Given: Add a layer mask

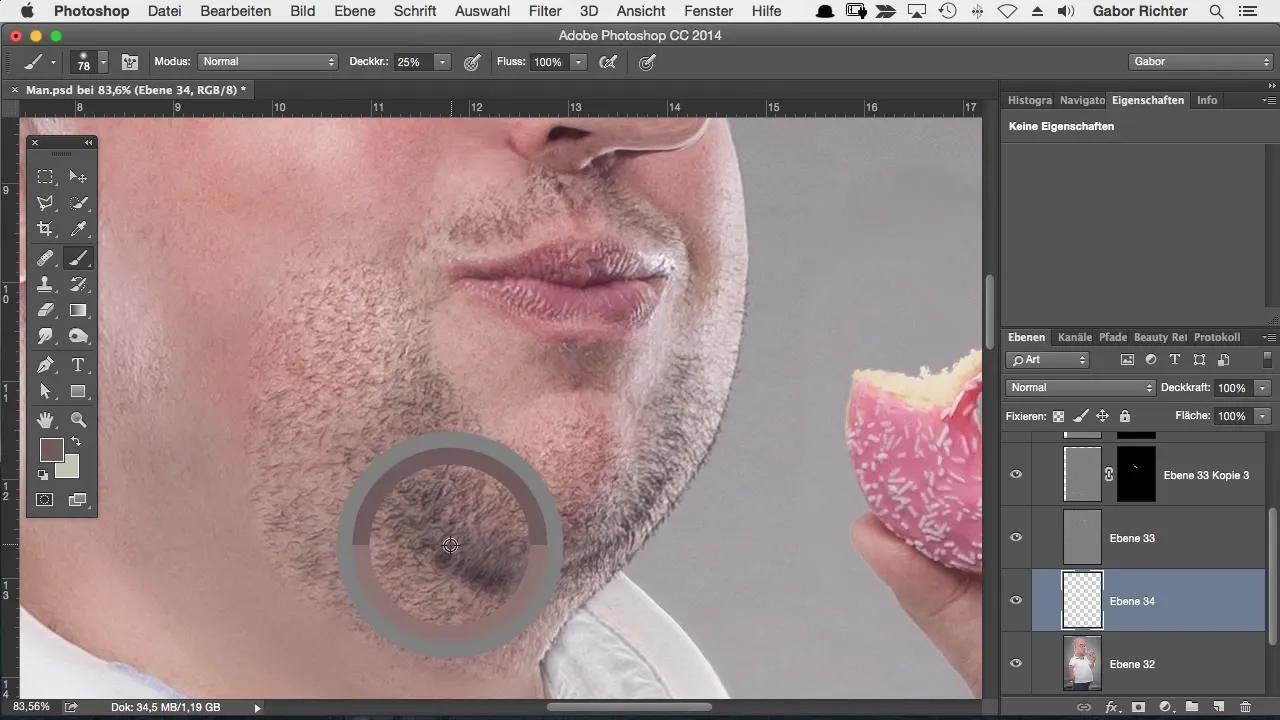Looking at the screenshot, I should coord(1138,707).
